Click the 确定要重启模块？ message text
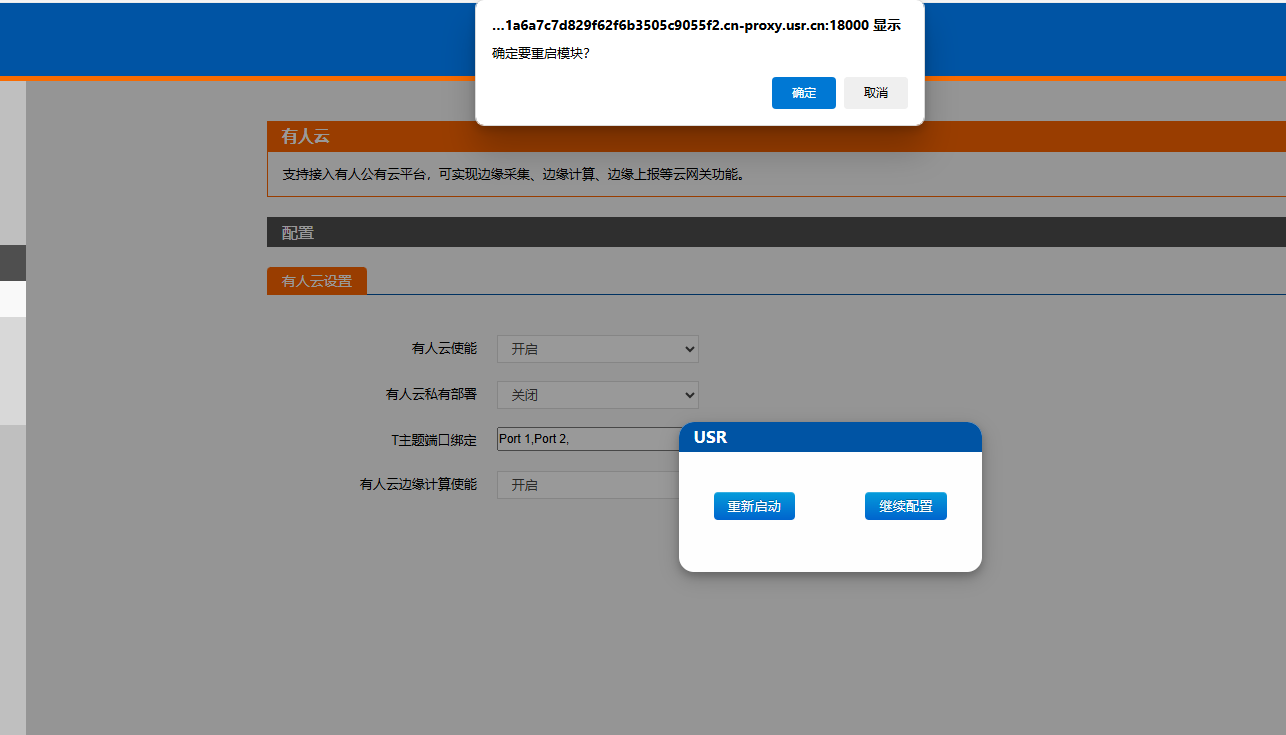1286x735 pixels. (541, 53)
